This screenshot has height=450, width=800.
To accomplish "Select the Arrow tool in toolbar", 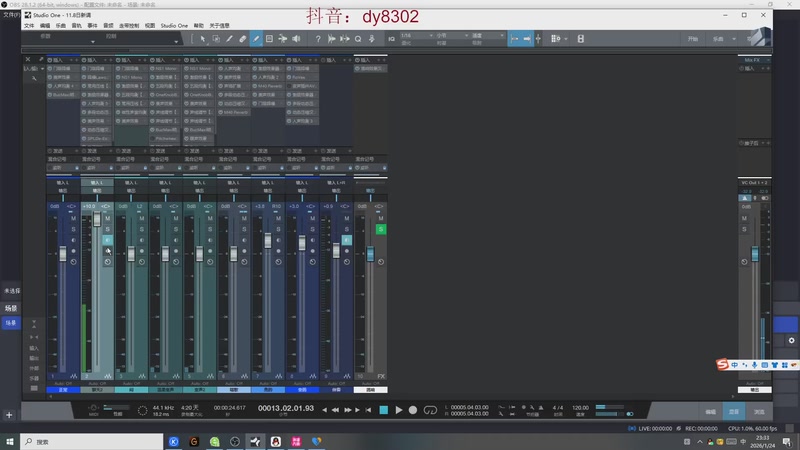I will tap(203, 39).
